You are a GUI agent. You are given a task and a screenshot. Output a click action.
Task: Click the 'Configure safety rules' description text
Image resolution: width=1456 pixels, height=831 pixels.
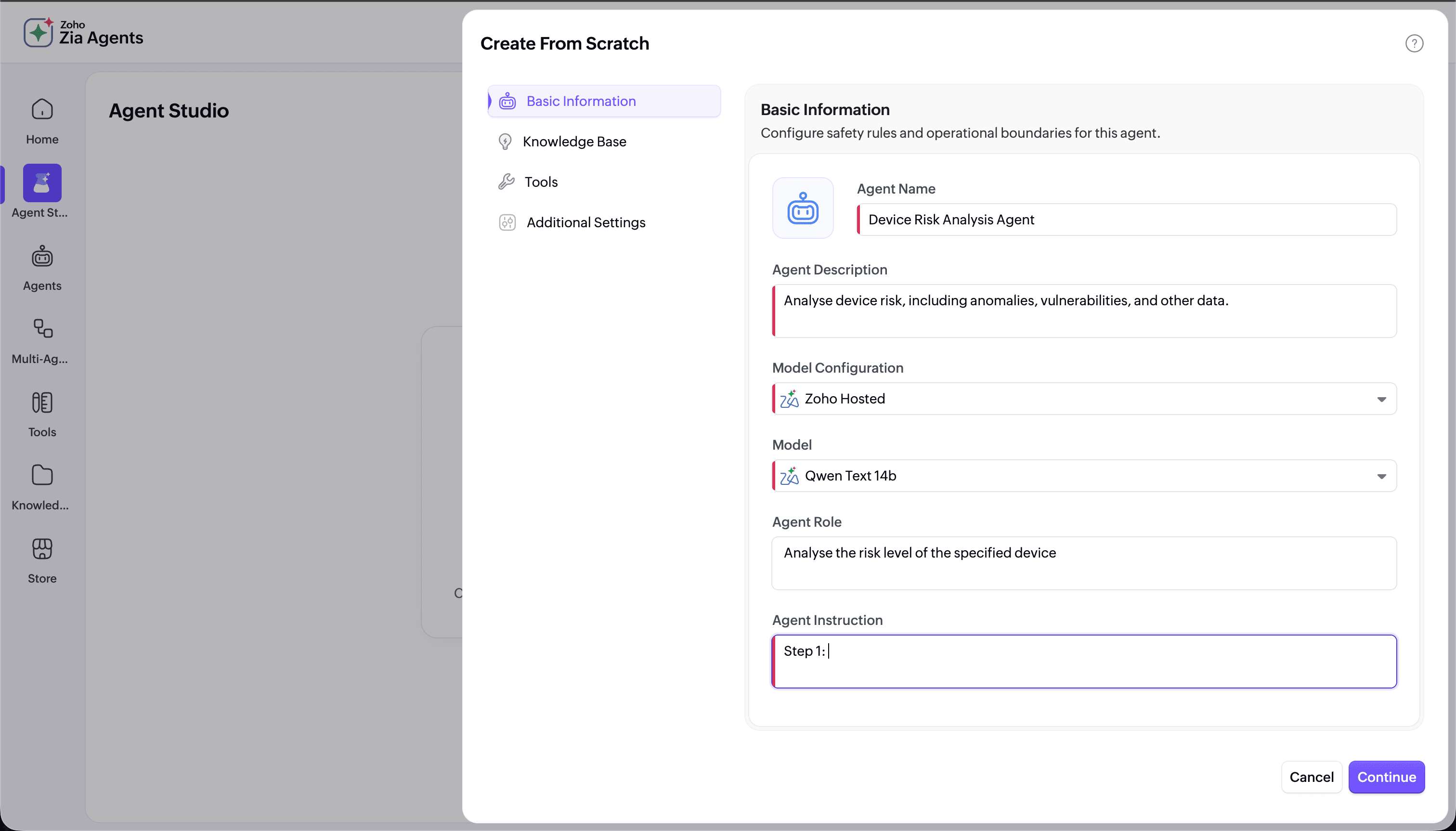click(x=960, y=133)
